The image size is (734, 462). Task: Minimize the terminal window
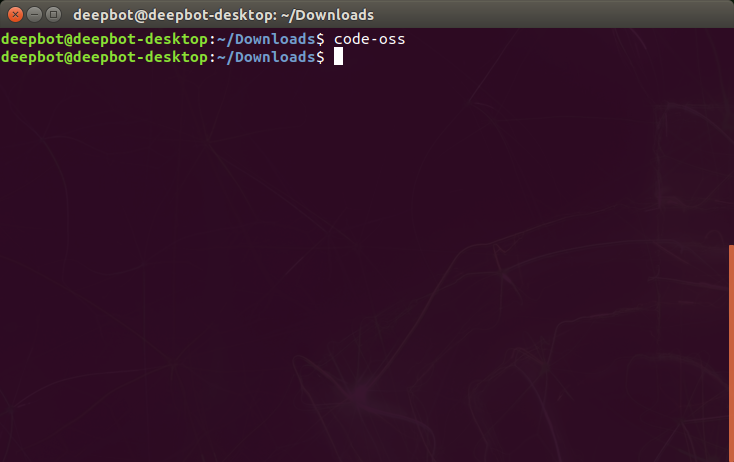pos(35,15)
